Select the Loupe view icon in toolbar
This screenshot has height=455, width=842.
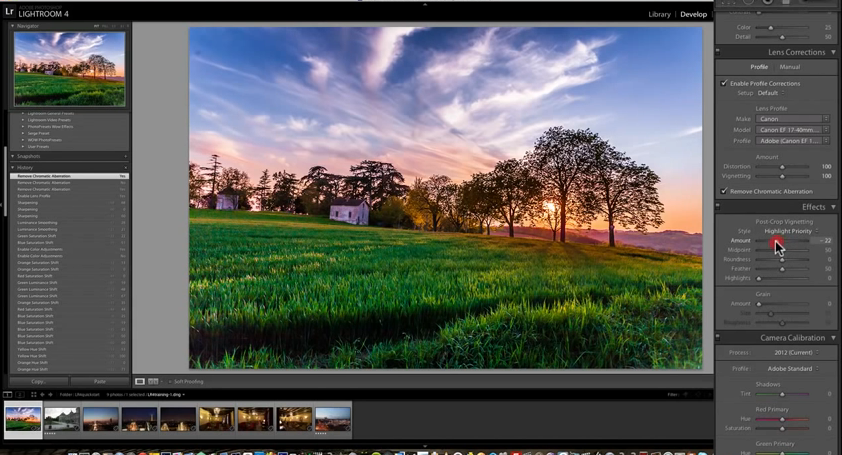[x=140, y=381]
